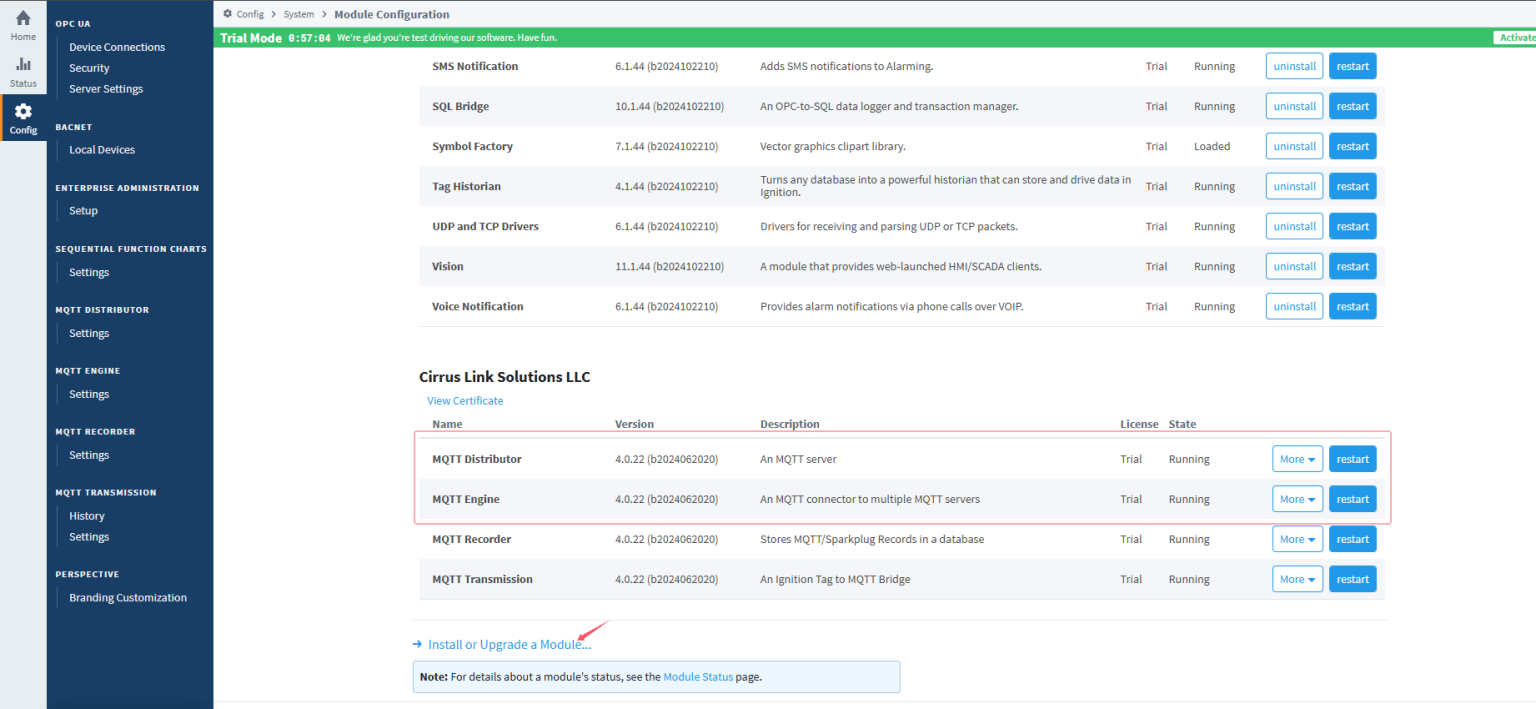
Task: Click the Install or Upgrade a Module link
Action: (509, 644)
